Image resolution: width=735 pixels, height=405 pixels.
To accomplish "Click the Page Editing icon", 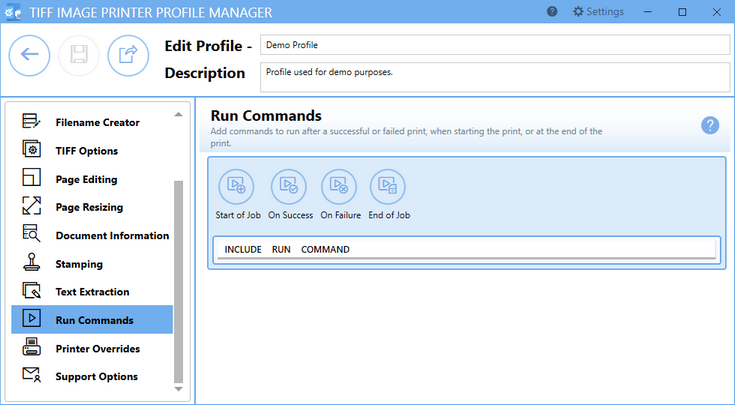I will [31, 178].
